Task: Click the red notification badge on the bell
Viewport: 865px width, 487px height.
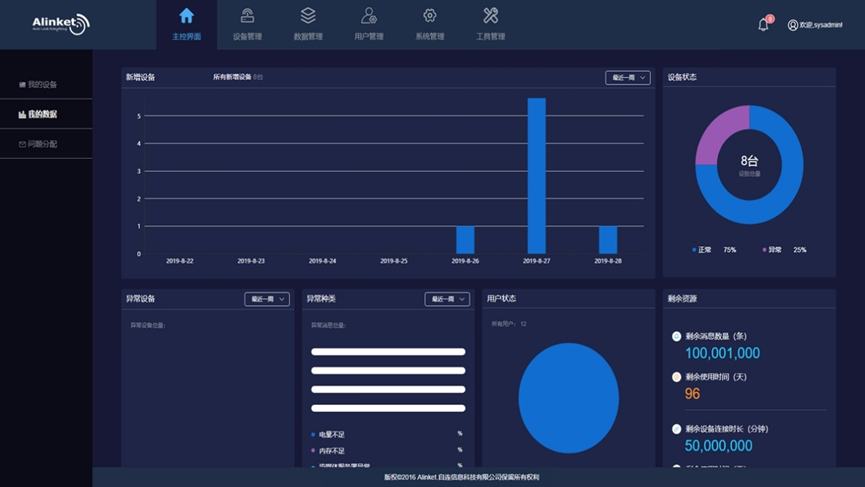Action: [770, 19]
